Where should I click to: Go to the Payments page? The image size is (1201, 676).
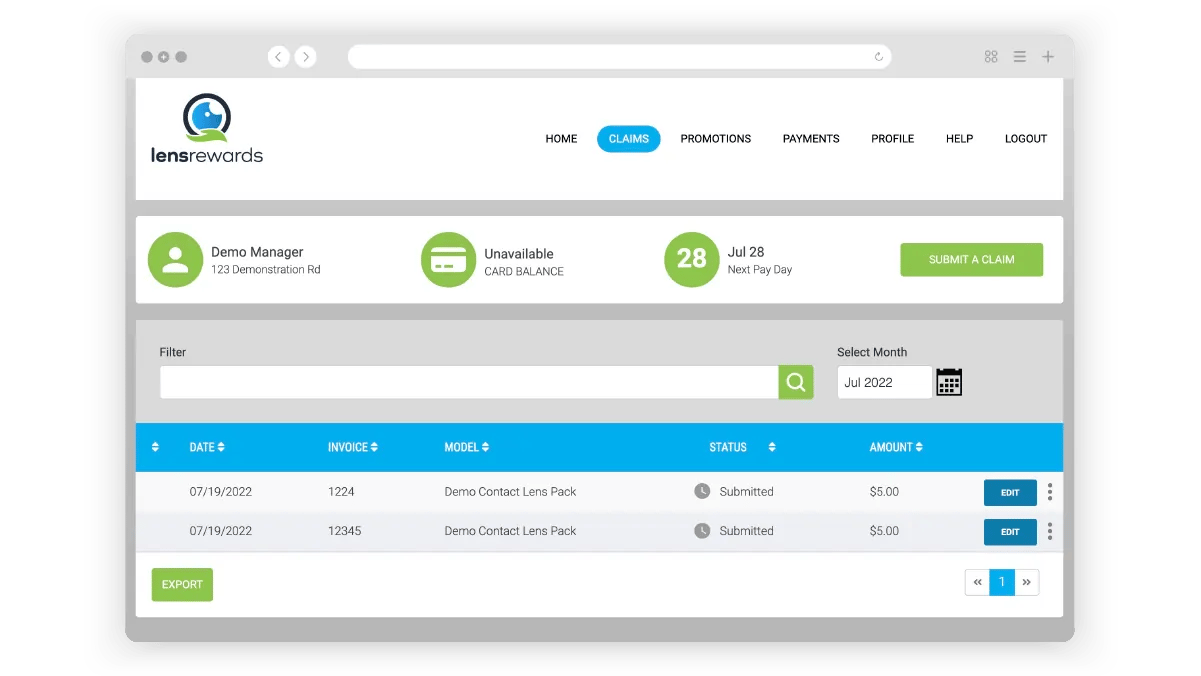pyautogui.click(x=810, y=139)
